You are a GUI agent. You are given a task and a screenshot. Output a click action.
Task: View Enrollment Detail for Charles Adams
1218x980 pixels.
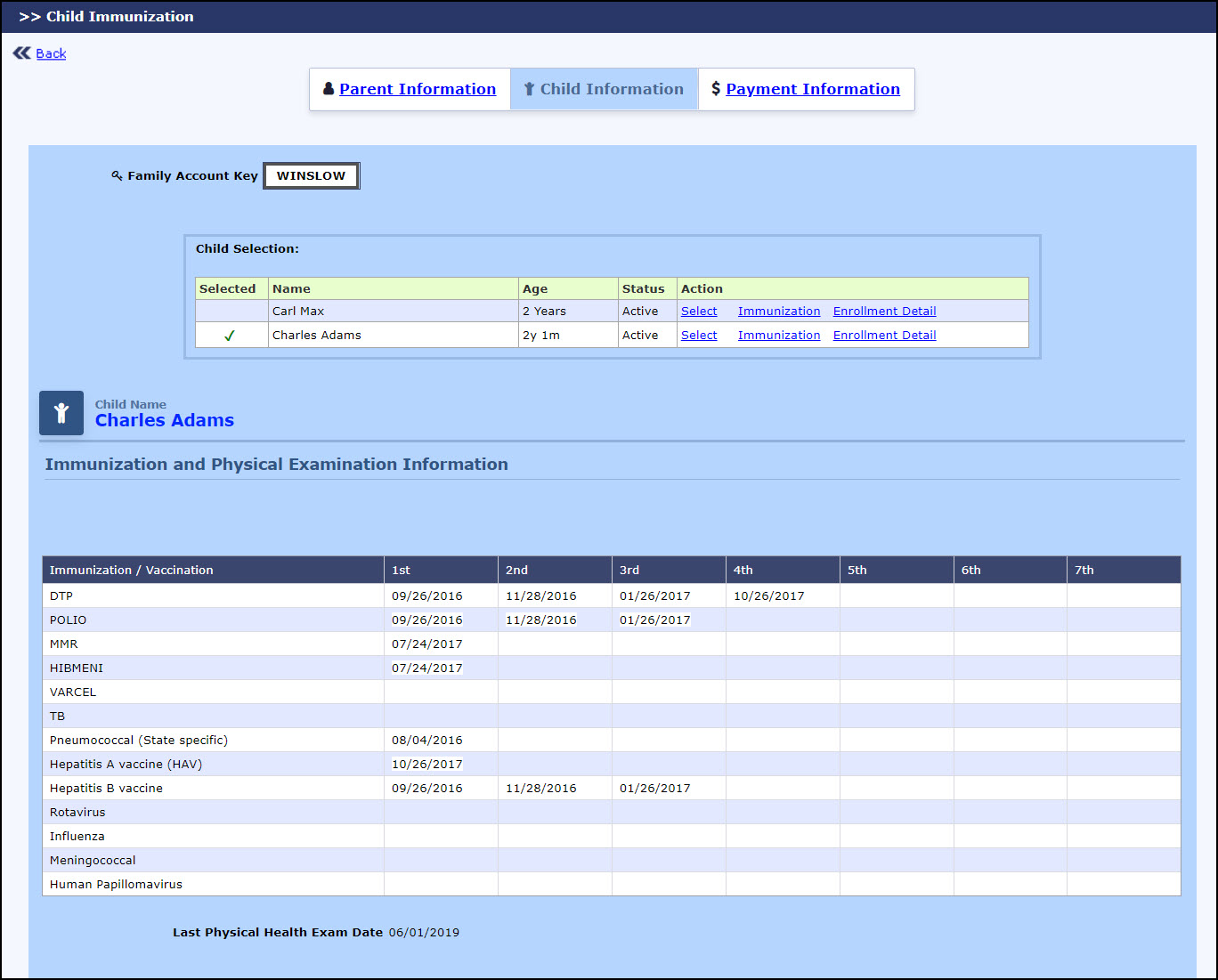pyautogui.click(x=884, y=336)
